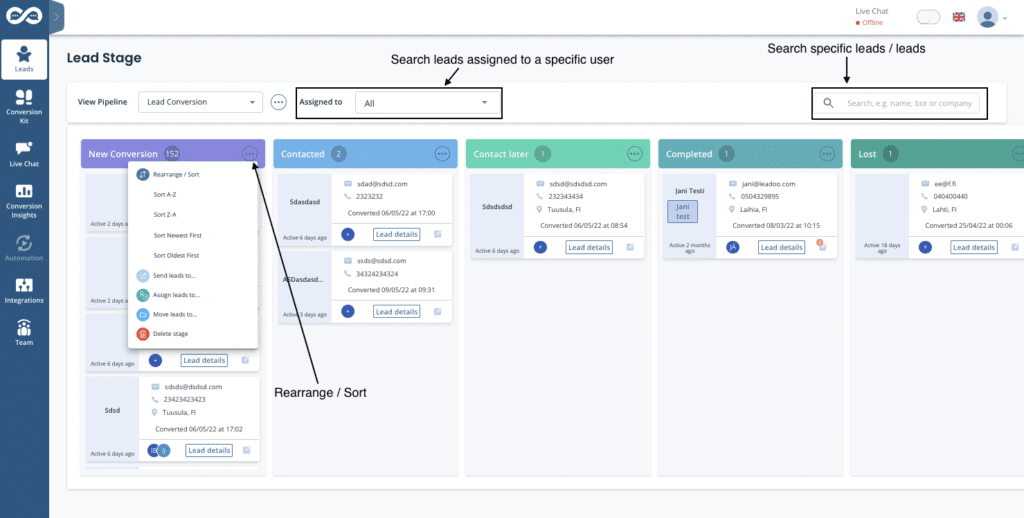Click the search leads input field
Image resolution: width=1024 pixels, height=518 pixels.
coord(908,103)
